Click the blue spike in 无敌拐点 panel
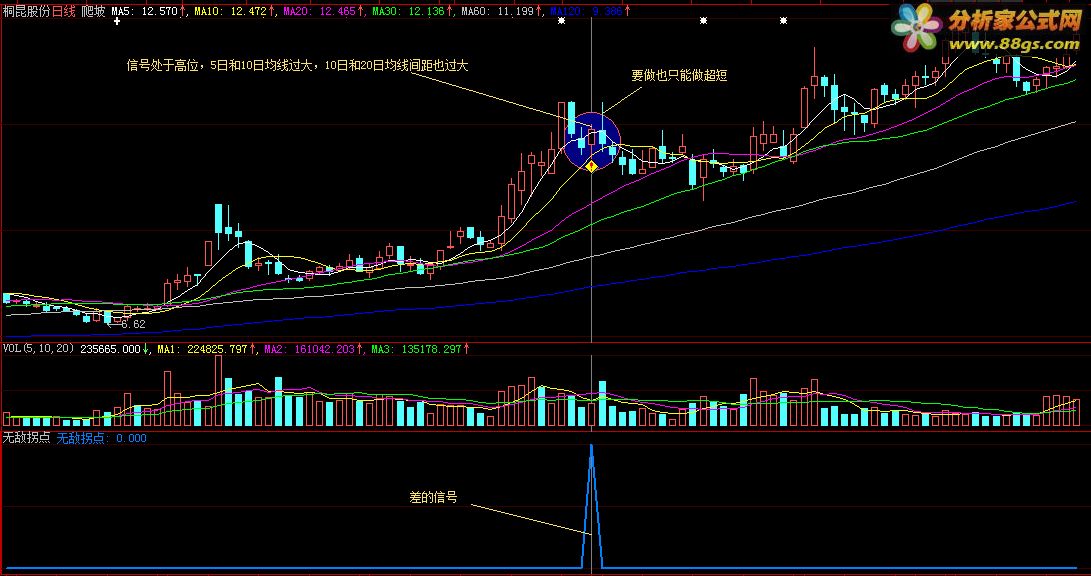The width and height of the screenshot is (1091, 576). 592,506
